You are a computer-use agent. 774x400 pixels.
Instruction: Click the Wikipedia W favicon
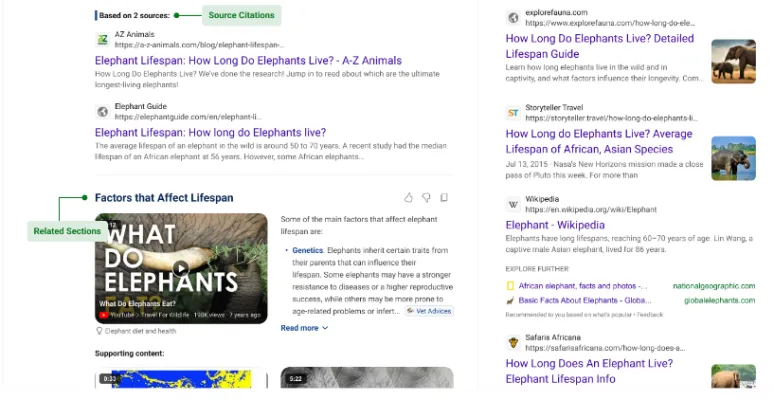click(513, 204)
